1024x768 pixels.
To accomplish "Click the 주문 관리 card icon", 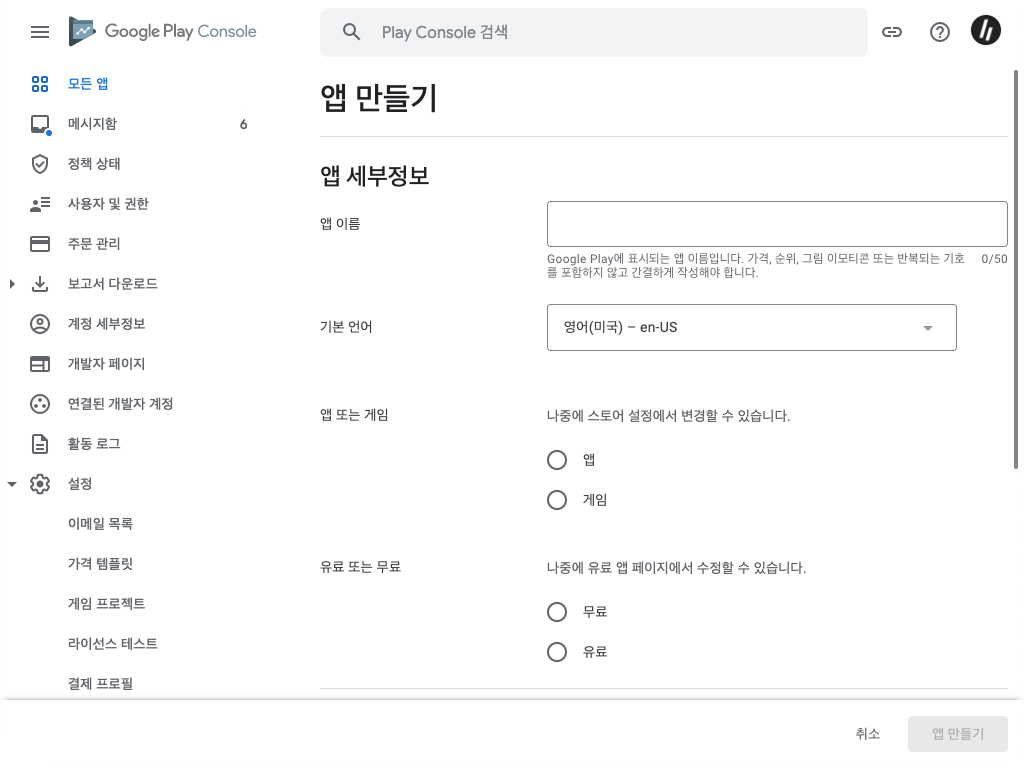I will coord(40,244).
